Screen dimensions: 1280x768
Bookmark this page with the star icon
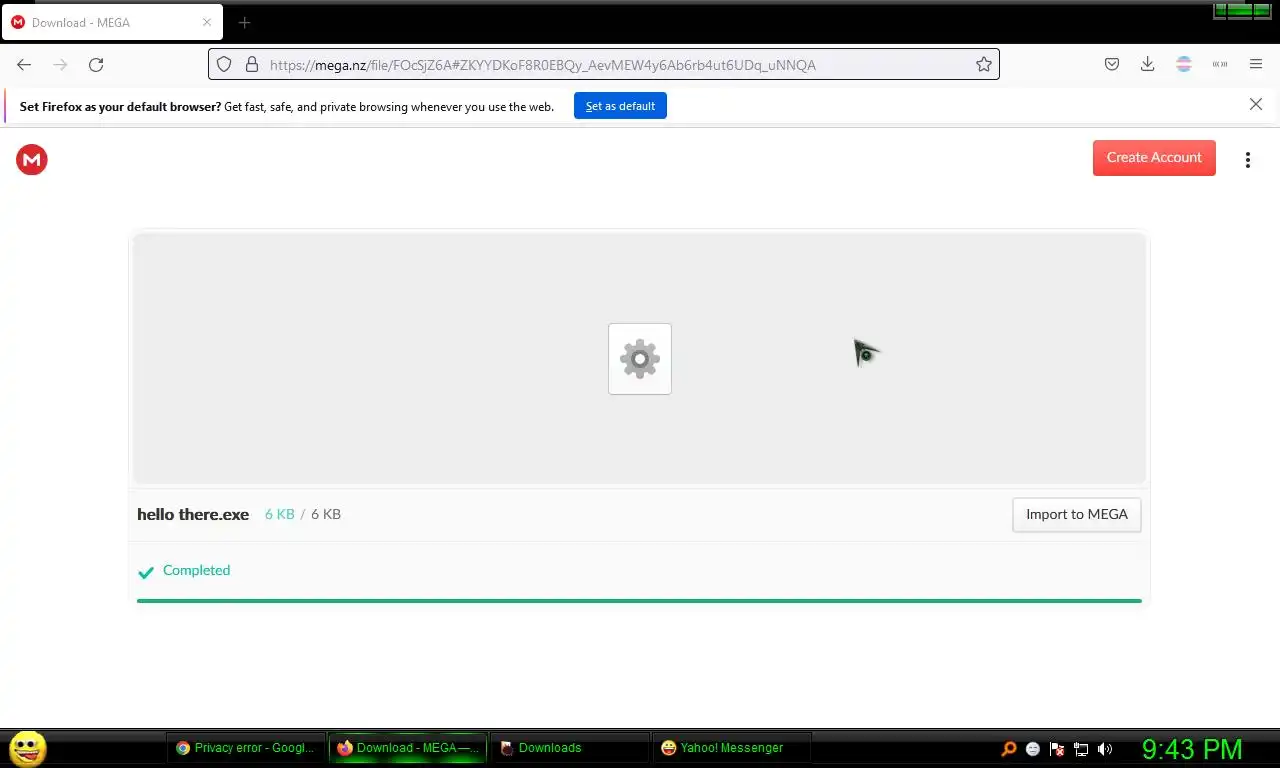[x=984, y=64]
